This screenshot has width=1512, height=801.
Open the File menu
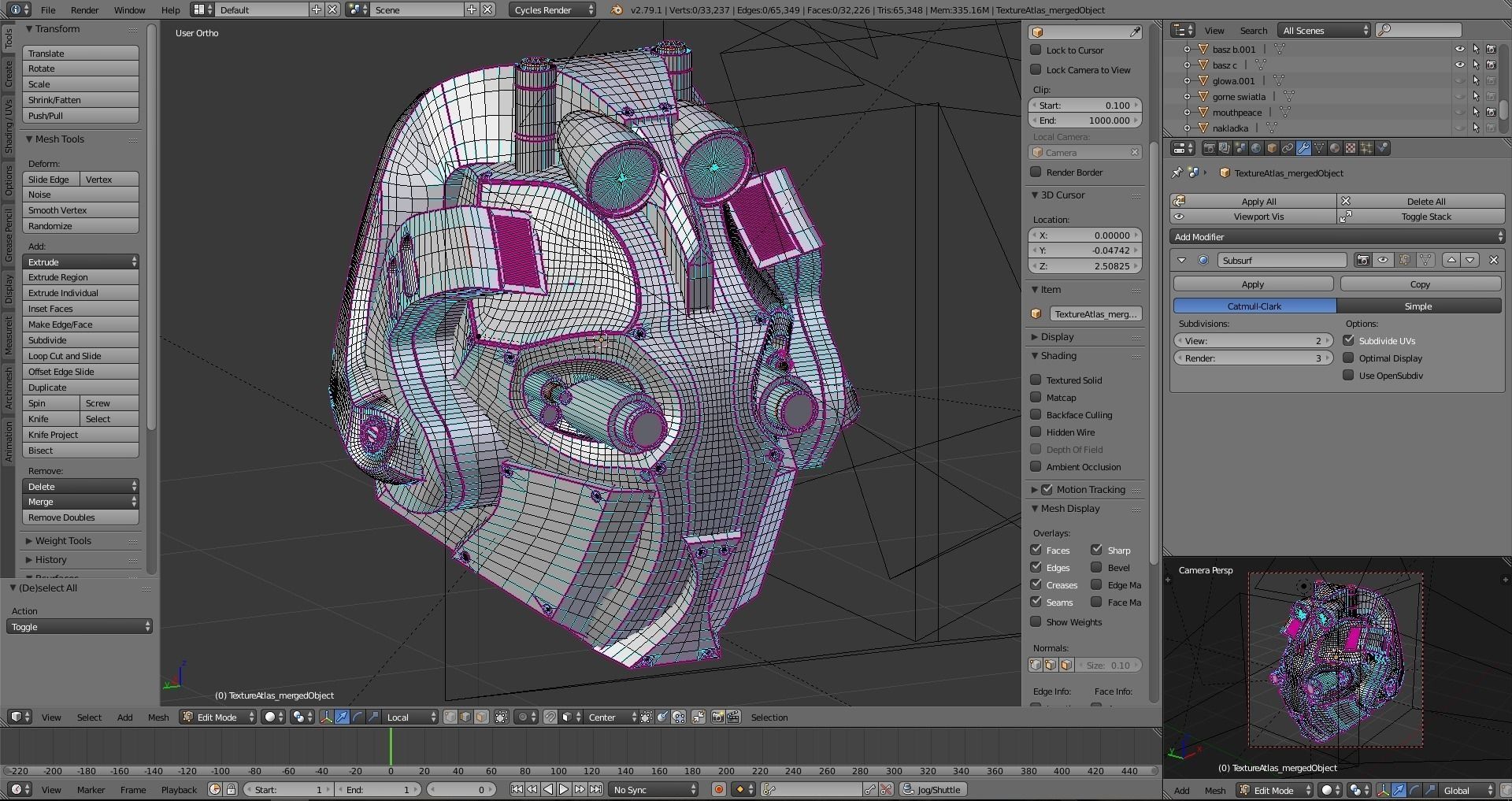48,10
